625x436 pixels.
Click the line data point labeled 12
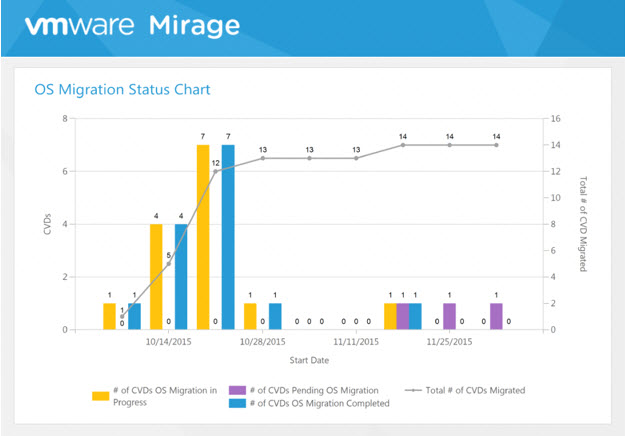[x=216, y=172]
